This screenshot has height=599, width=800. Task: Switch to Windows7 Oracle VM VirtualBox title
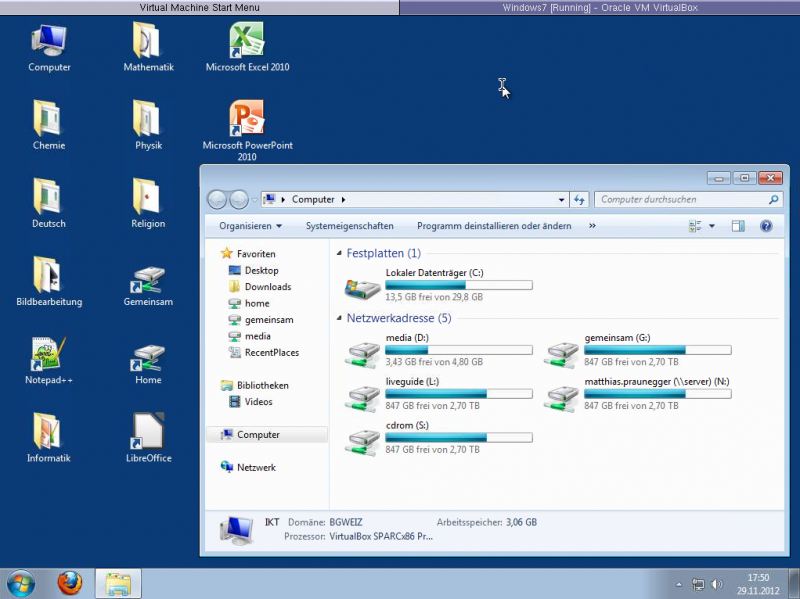pos(600,8)
